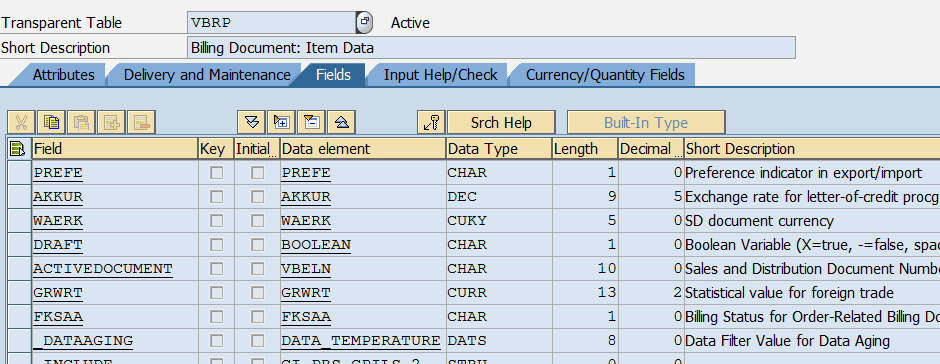Click the Insert Row toolbar icon

[112, 122]
